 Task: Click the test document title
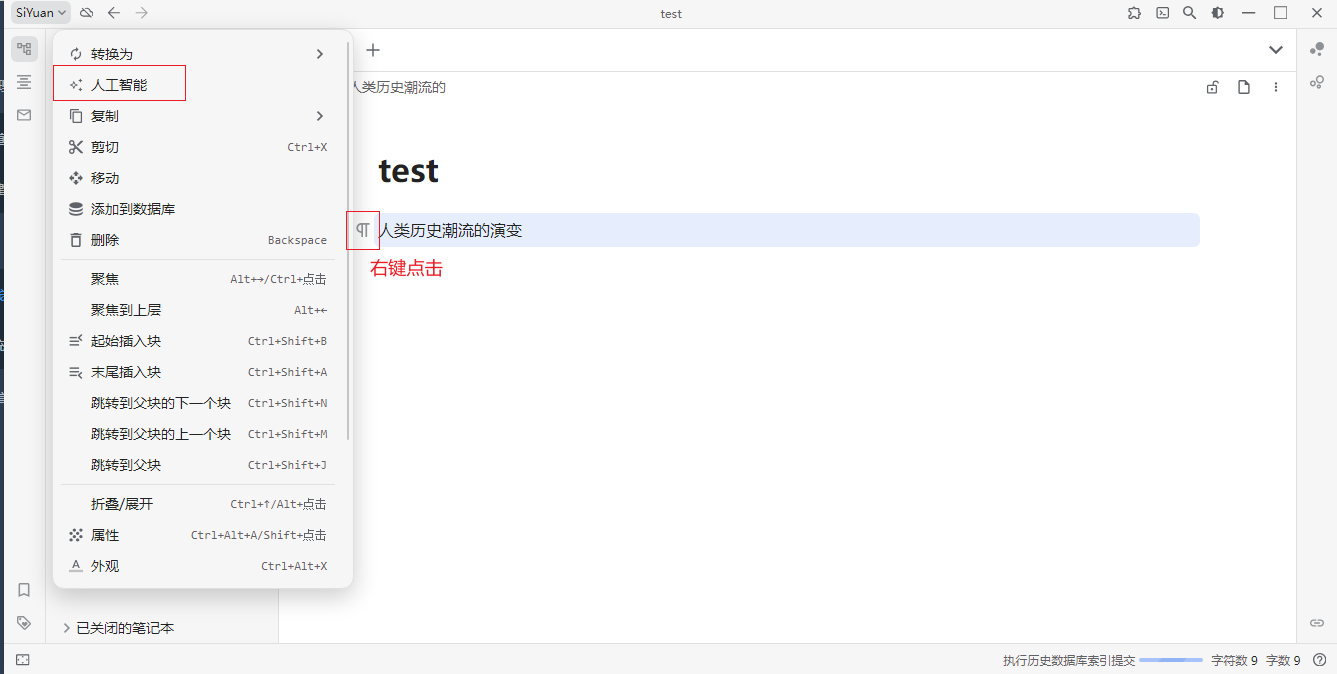click(409, 170)
